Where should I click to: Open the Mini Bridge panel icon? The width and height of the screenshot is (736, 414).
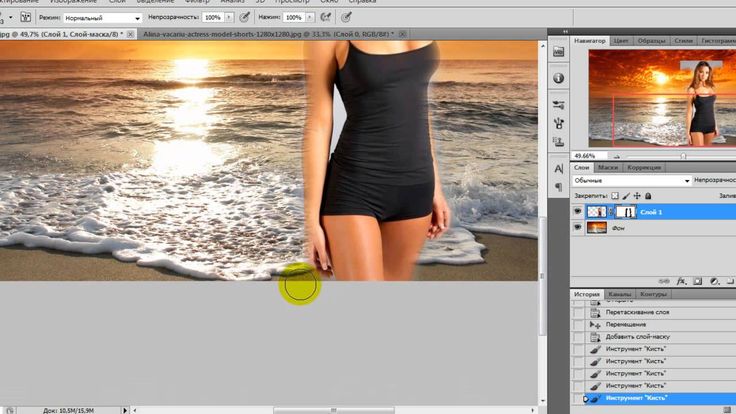coord(559,52)
